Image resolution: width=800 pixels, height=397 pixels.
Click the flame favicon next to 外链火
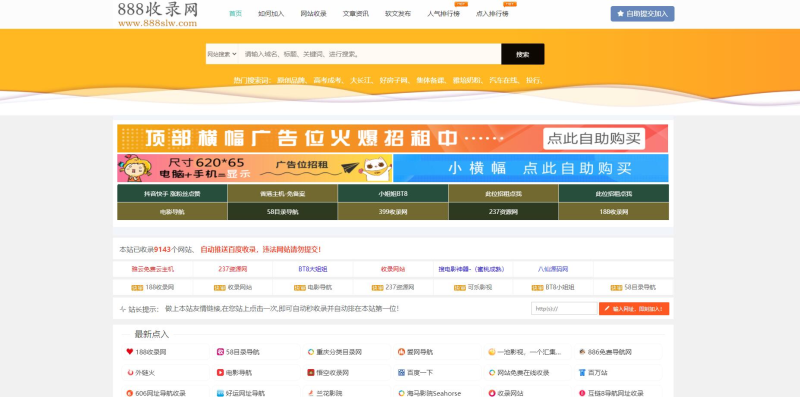pos(130,373)
